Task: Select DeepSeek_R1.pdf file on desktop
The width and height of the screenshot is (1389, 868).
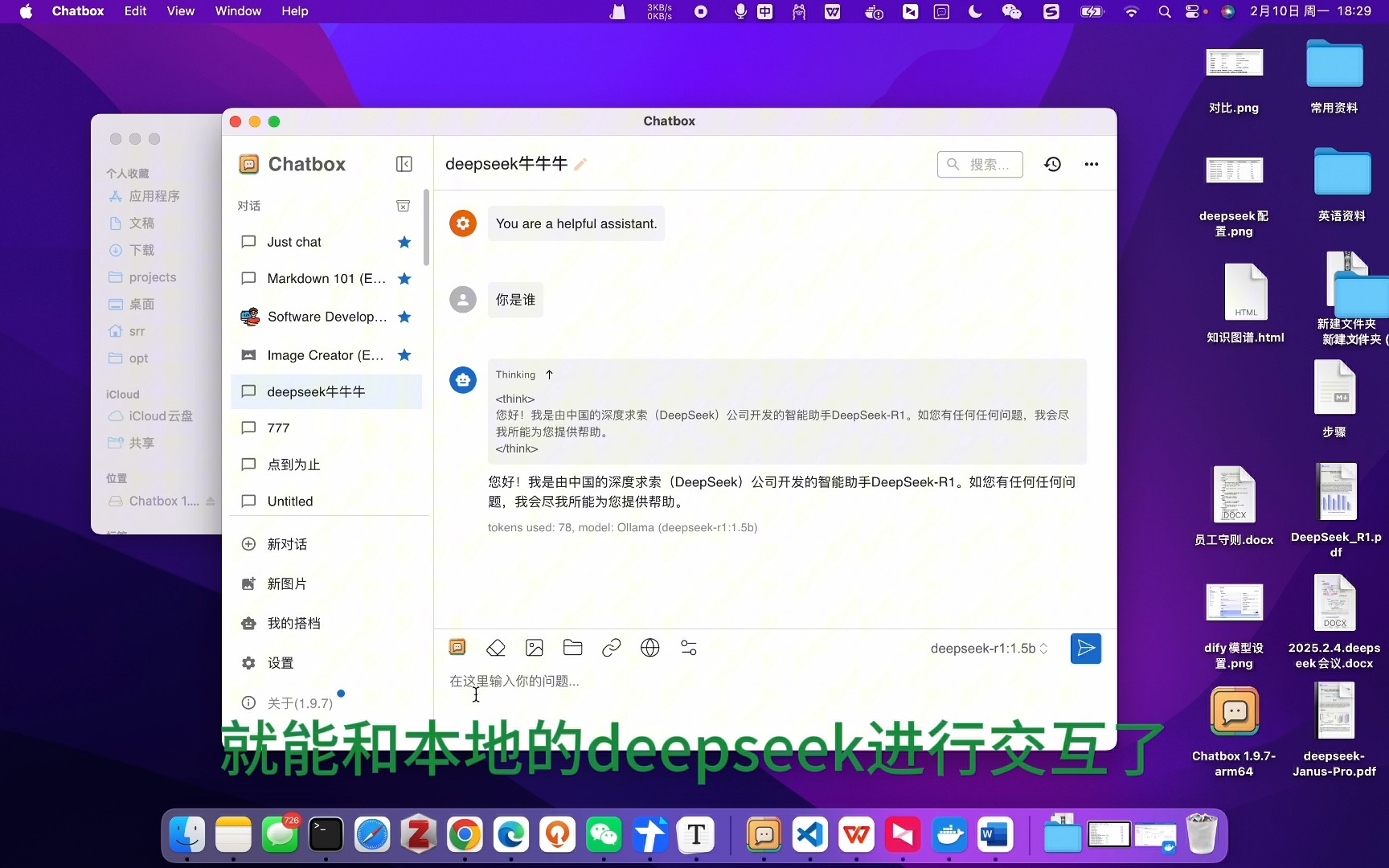Action: (x=1336, y=510)
